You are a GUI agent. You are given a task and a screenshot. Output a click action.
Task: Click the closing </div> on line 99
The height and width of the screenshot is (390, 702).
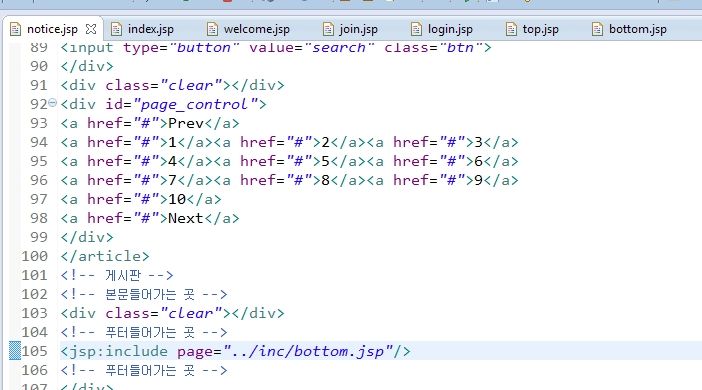(x=87, y=237)
